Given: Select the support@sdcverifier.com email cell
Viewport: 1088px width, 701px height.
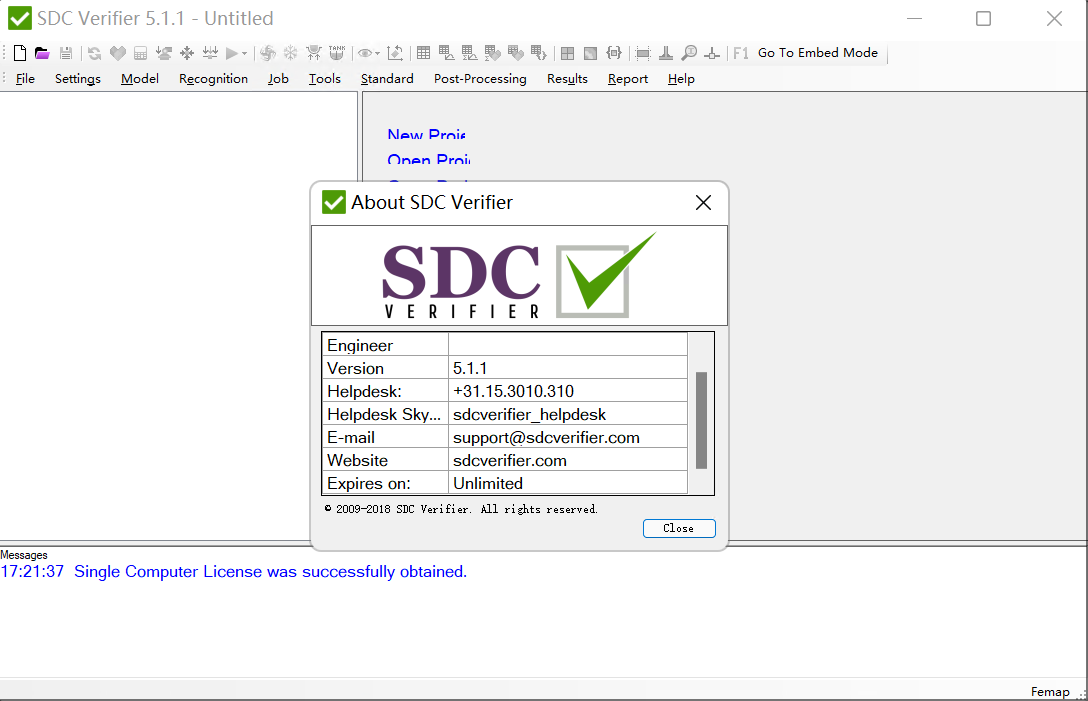Looking at the screenshot, I should [x=568, y=437].
